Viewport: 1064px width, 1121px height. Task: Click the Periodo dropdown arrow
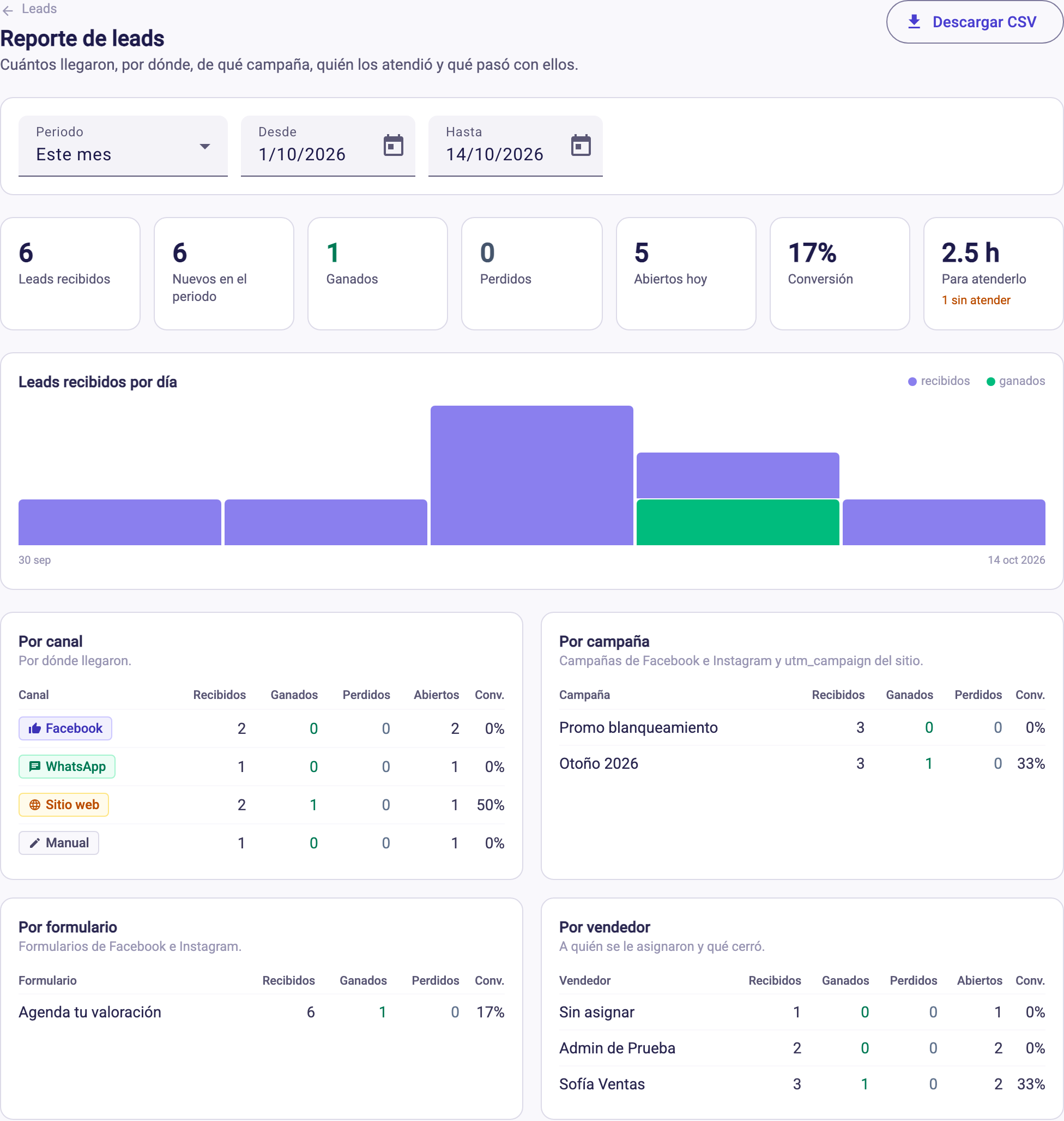[205, 147]
